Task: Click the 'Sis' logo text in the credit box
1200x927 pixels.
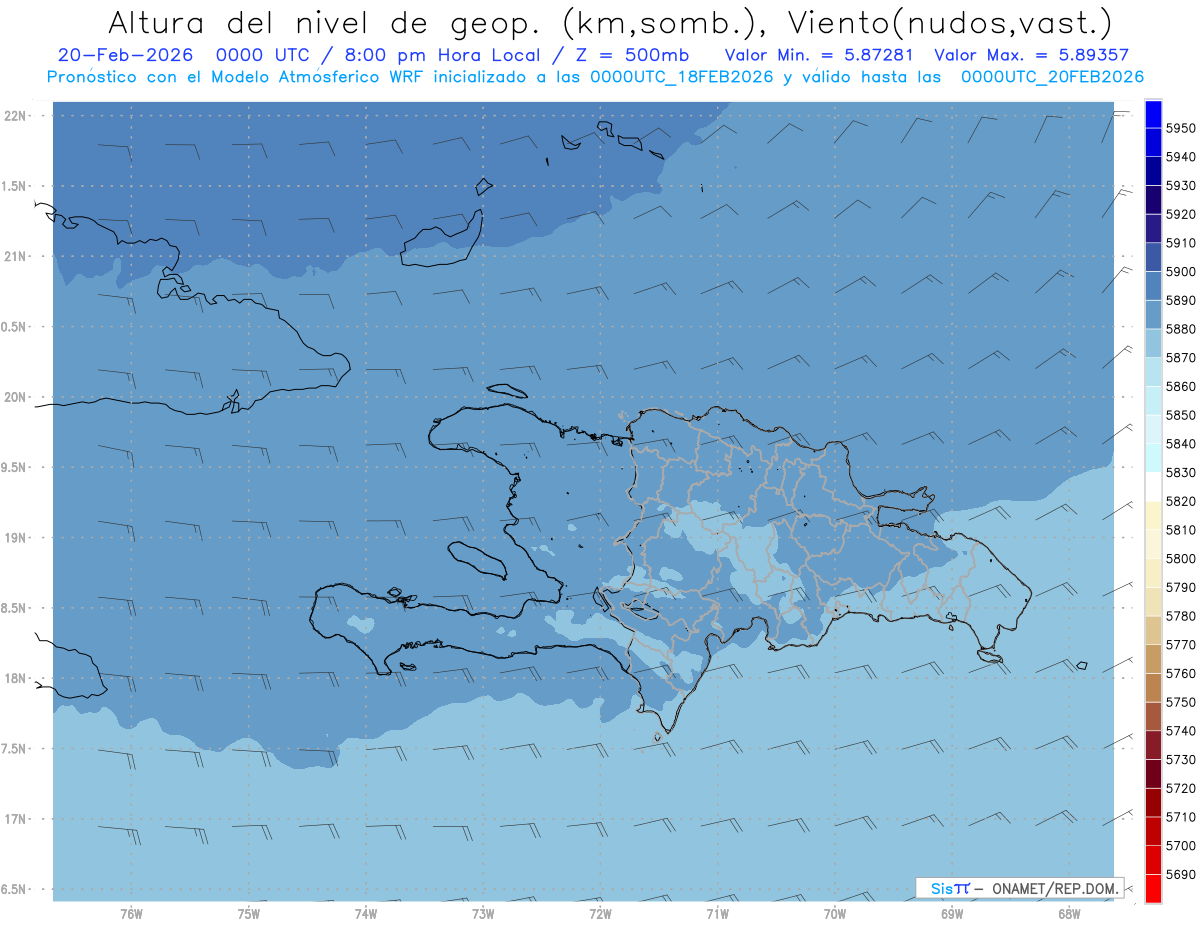Action: click(x=941, y=888)
